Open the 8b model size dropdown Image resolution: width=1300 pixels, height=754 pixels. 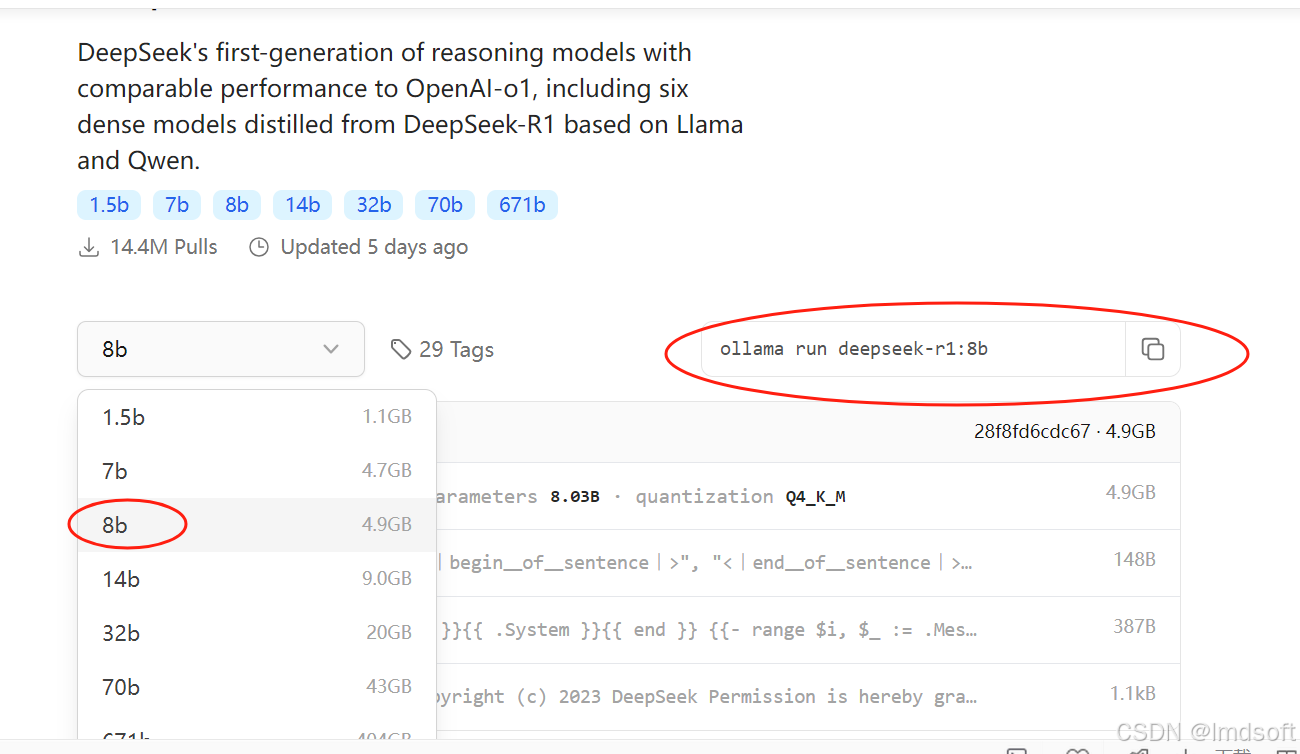click(221, 349)
